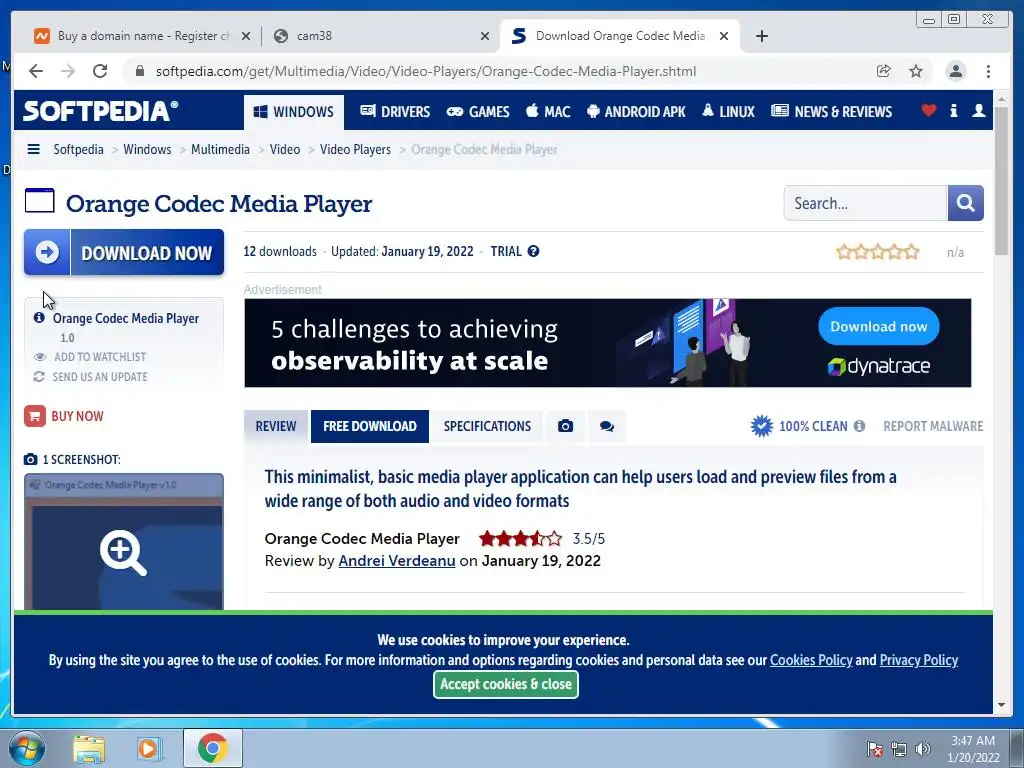Open the Linux section
The width and height of the screenshot is (1024, 768).
pos(728,112)
